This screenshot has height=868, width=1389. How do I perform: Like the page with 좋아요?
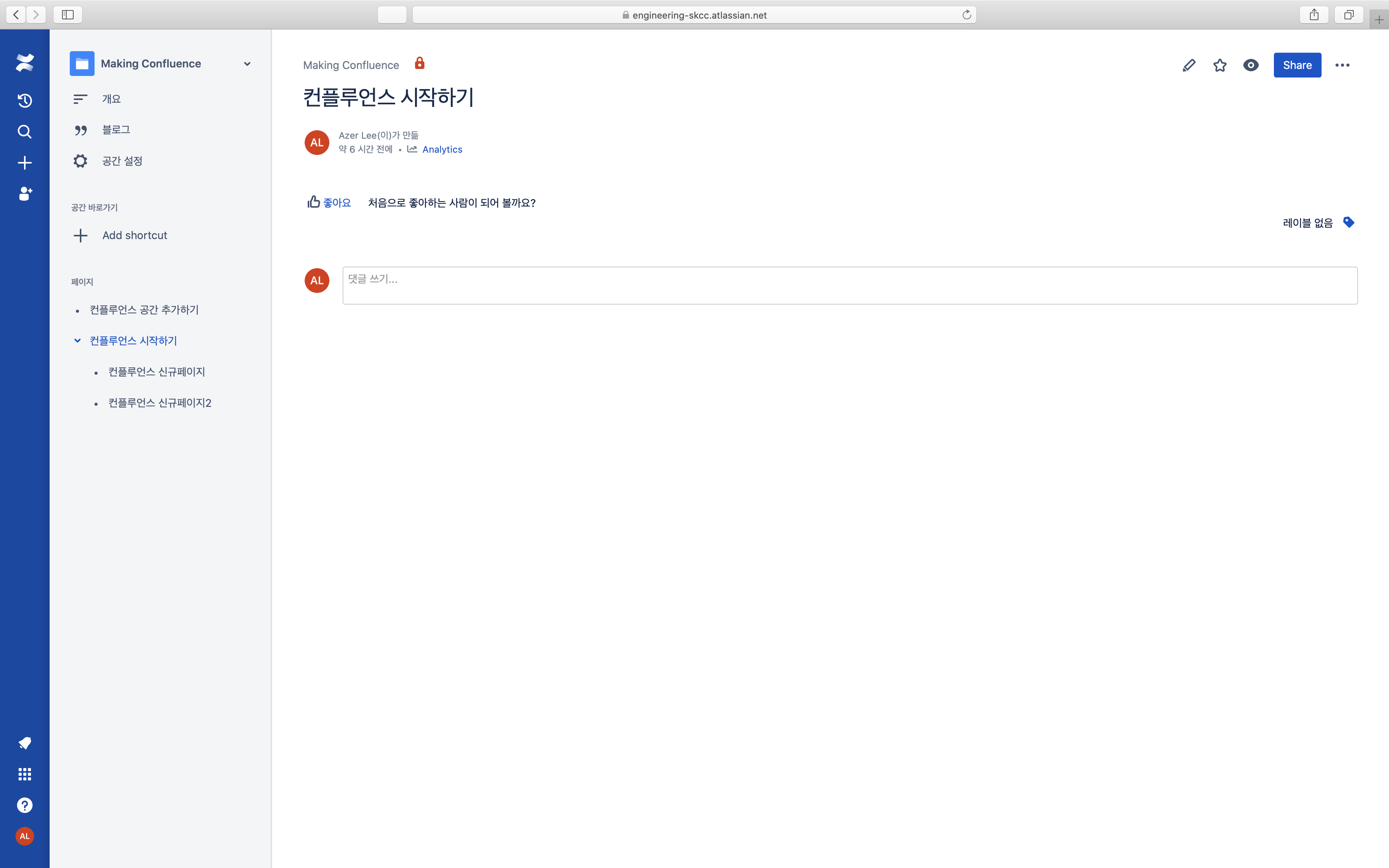329,202
